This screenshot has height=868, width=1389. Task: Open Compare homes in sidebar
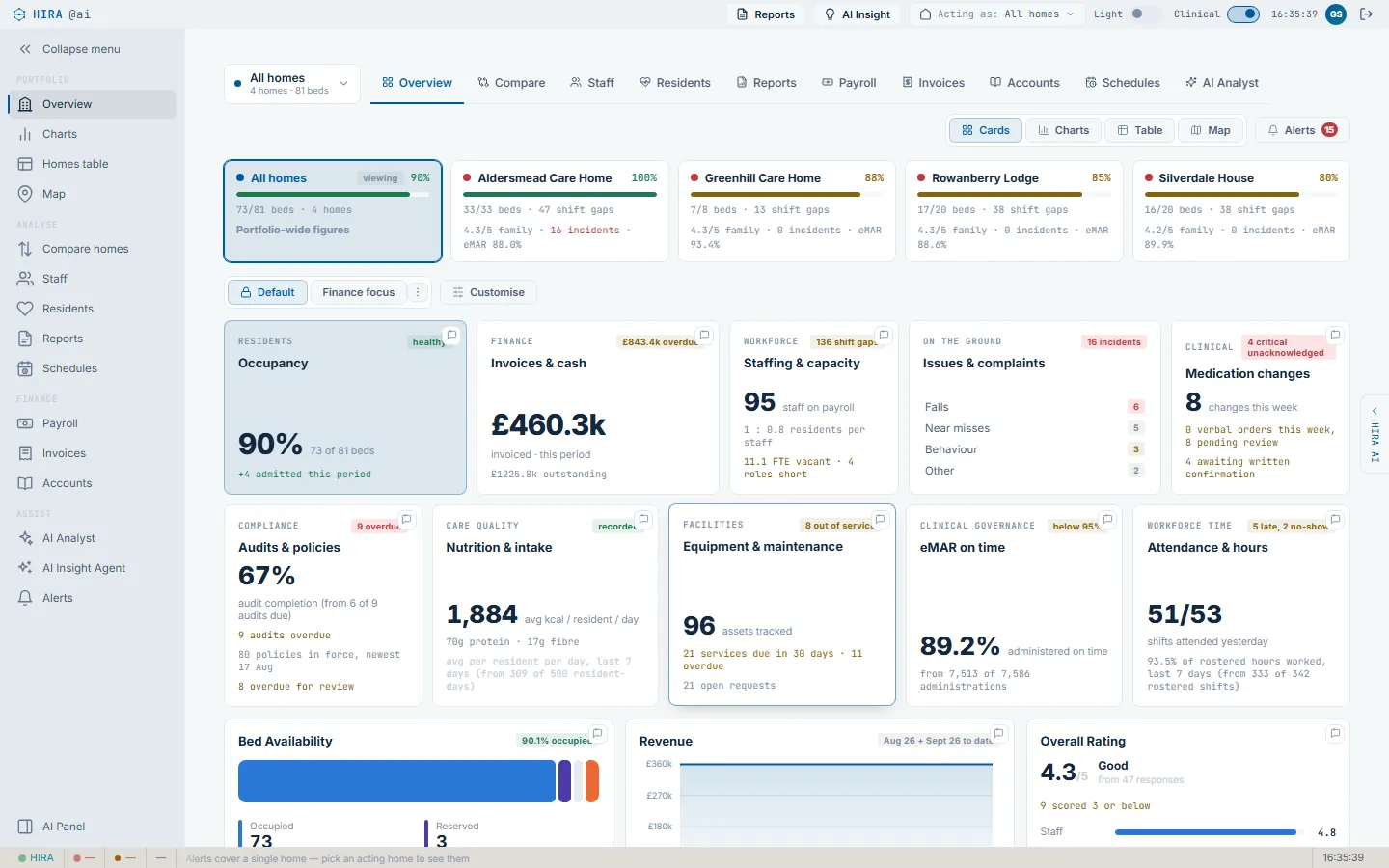click(92, 249)
